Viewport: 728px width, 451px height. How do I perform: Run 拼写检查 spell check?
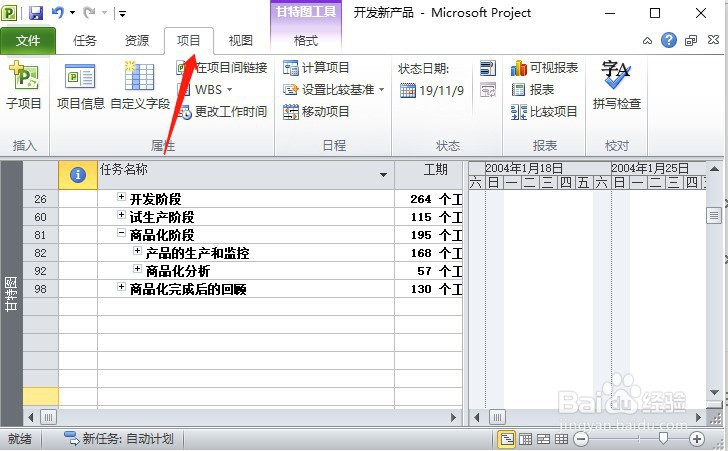(x=617, y=85)
